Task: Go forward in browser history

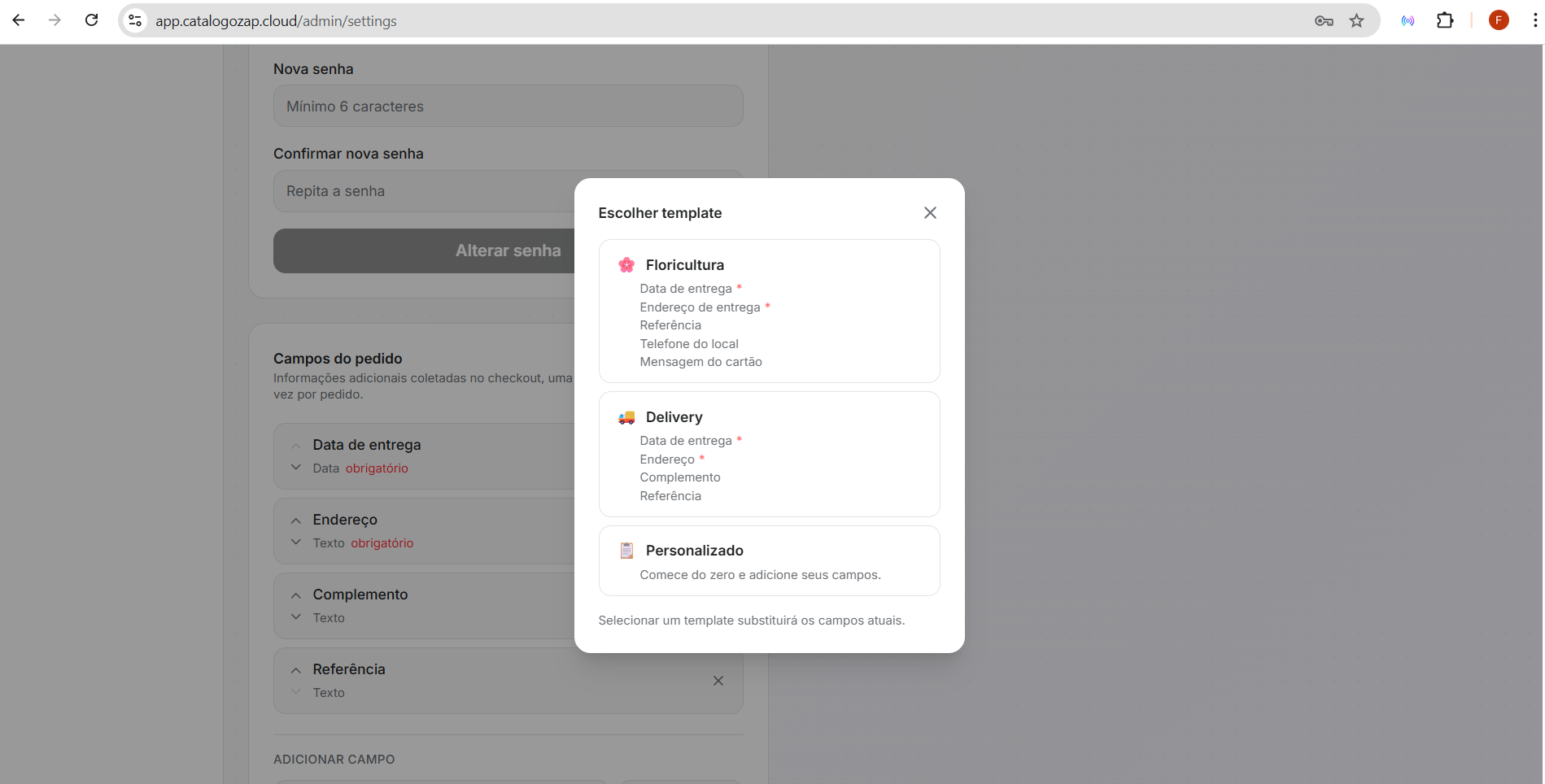Action: pos(55,20)
